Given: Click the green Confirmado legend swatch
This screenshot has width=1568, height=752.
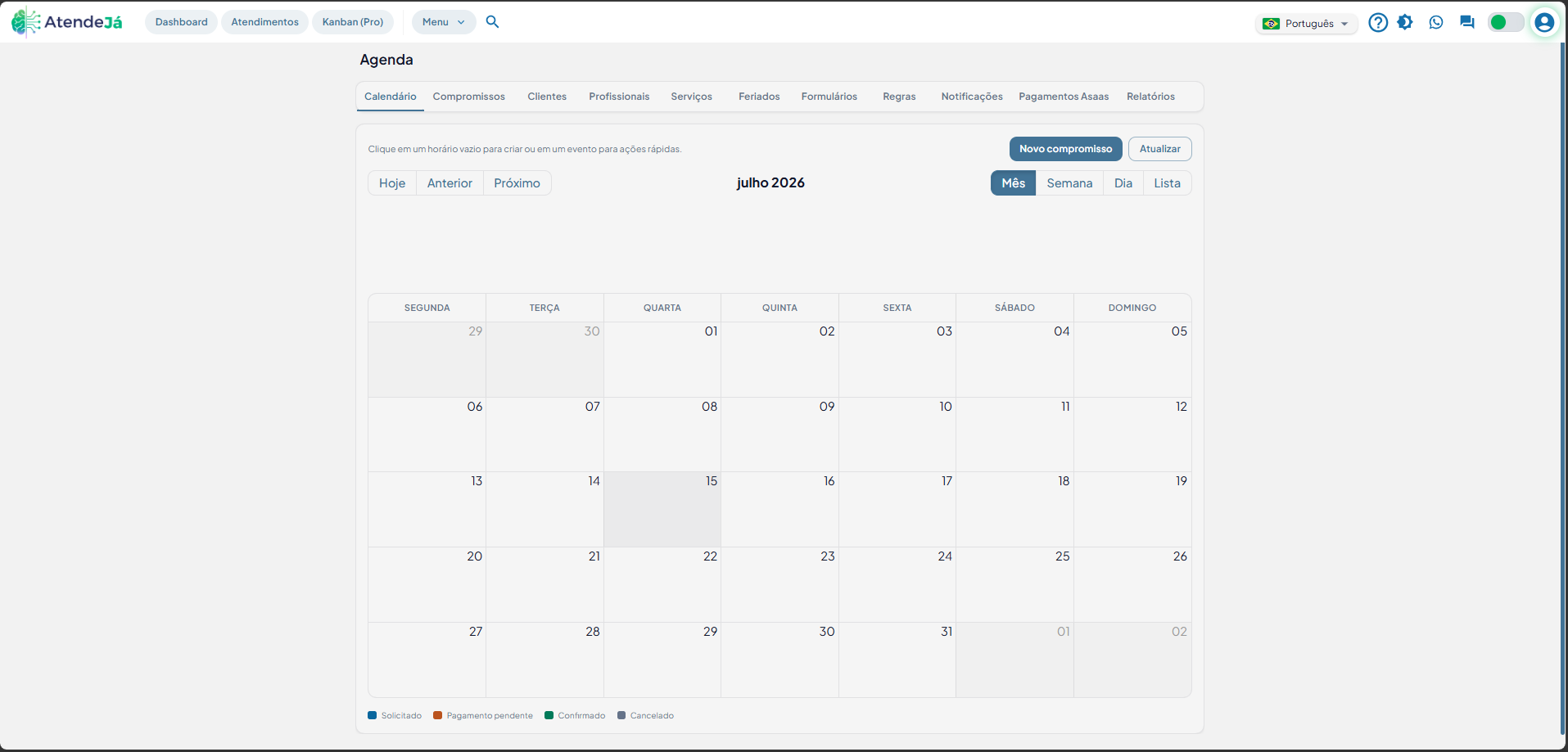Looking at the screenshot, I should (549, 715).
